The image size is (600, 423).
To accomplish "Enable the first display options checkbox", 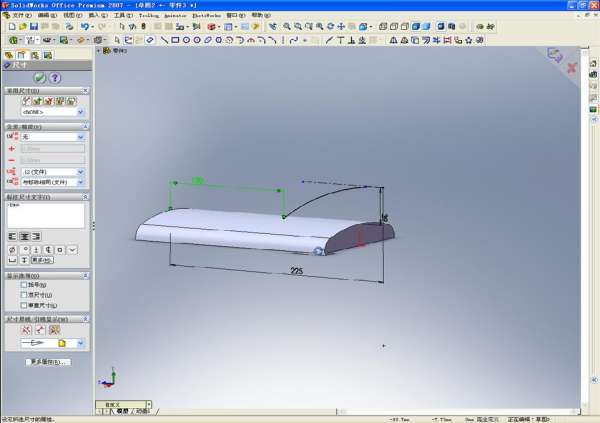I will [24, 285].
